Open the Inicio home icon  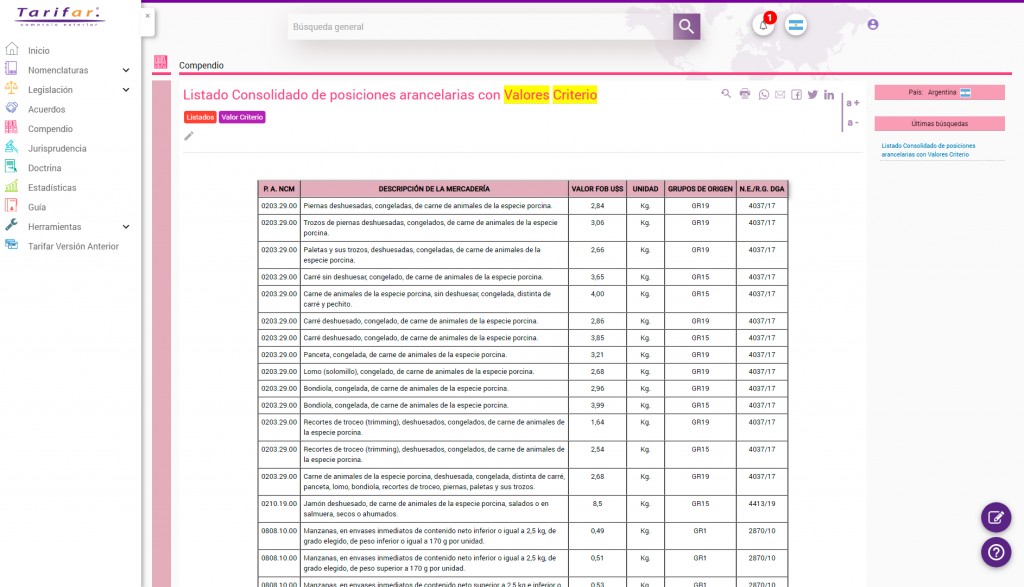[11, 49]
